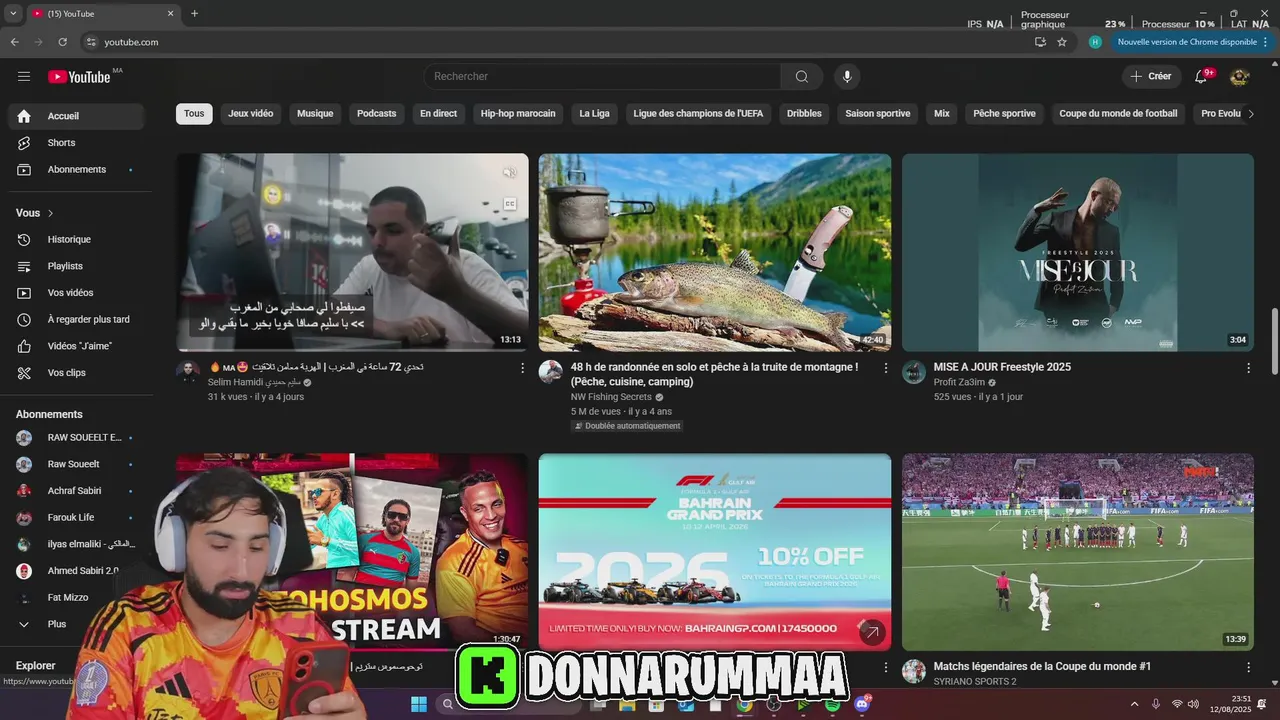Reload the page in Chrome
Viewport: 1280px width, 720px height.
[62, 42]
